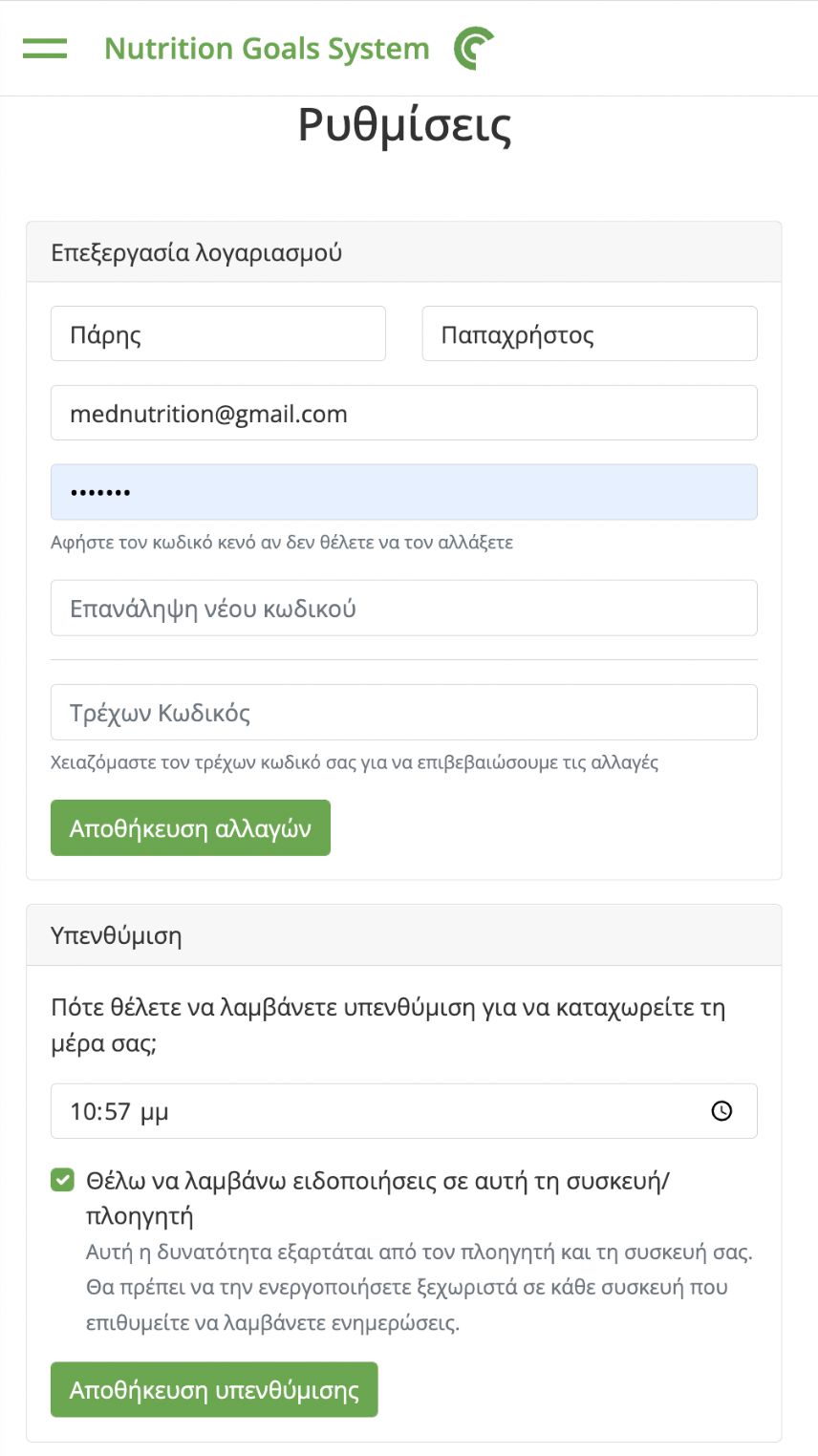
Task: Click the 'Επανάληψη νέου κωδικού' field
Action: pos(404,608)
